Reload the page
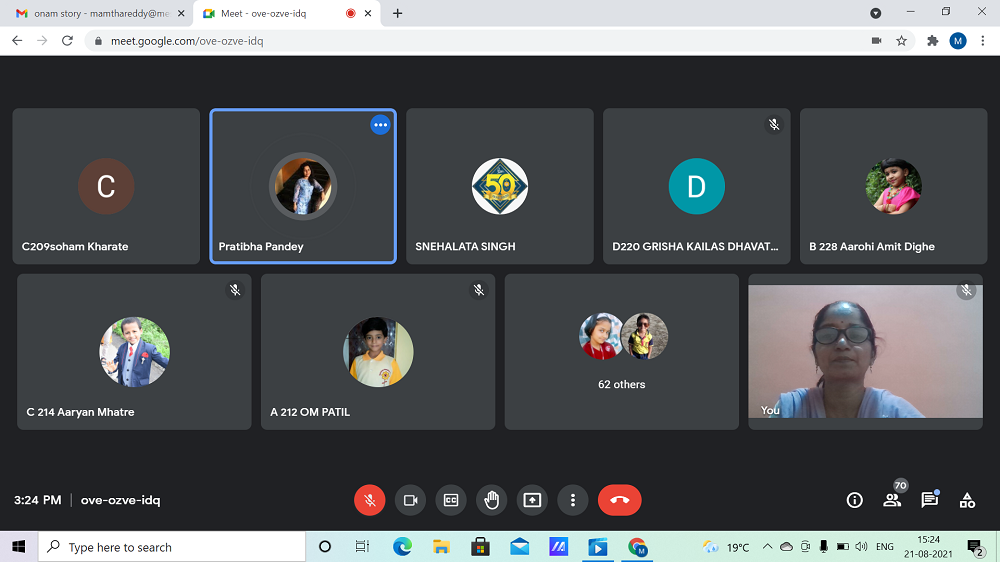The height and width of the screenshot is (562, 1000). (x=67, y=41)
